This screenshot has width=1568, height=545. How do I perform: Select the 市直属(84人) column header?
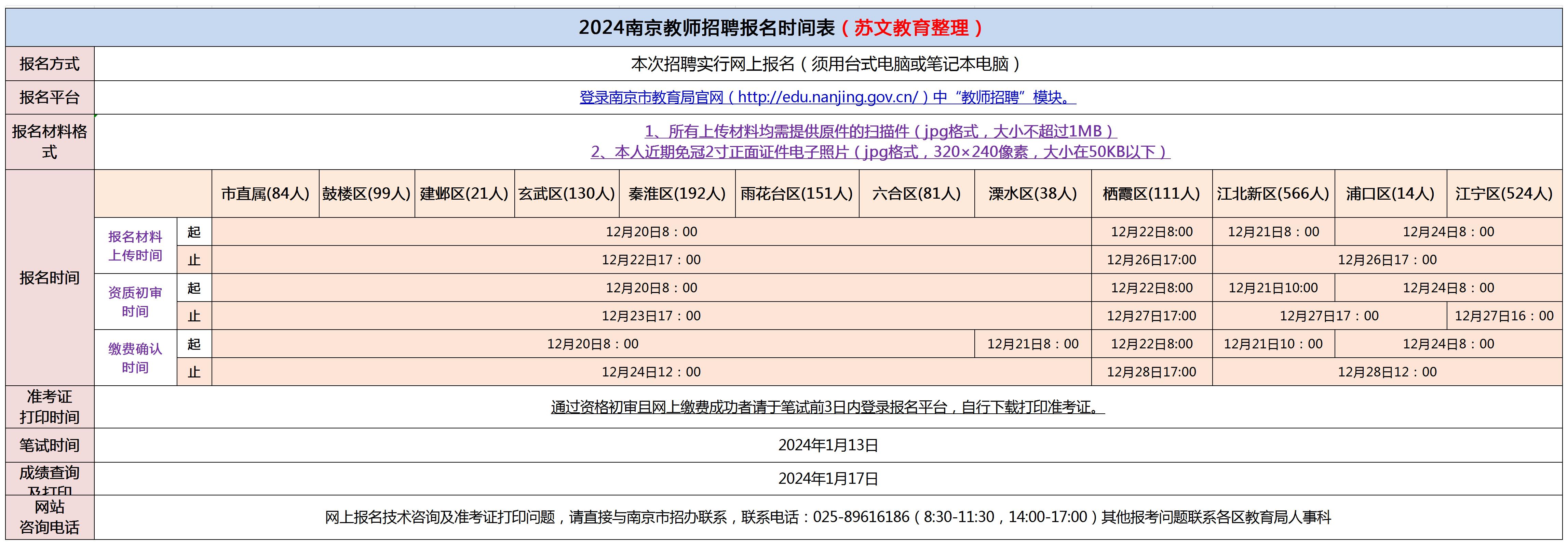[266, 194]
